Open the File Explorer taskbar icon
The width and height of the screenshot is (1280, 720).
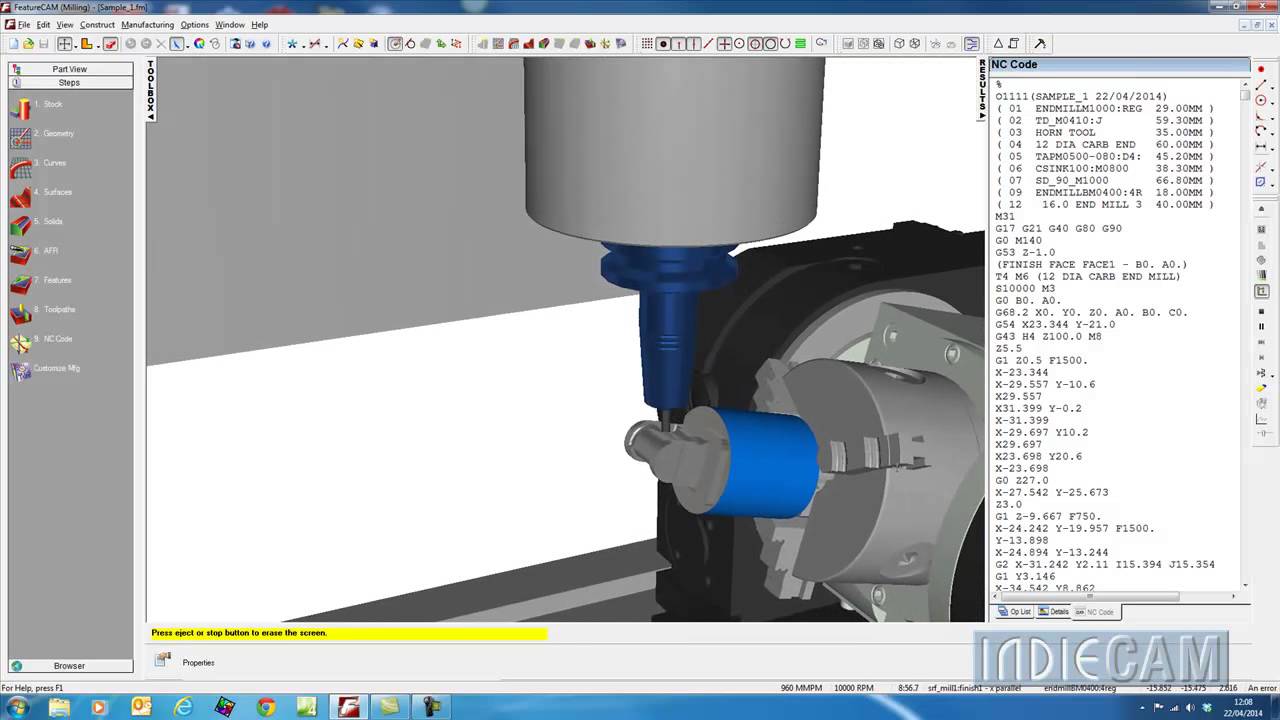click(x=59, y=707)
